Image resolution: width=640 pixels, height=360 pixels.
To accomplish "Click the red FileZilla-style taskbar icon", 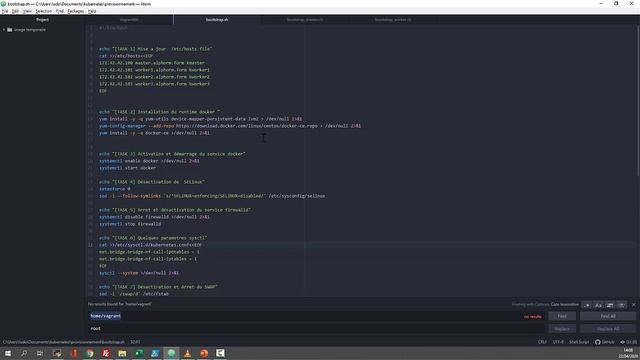I will (x=106, y=353).
